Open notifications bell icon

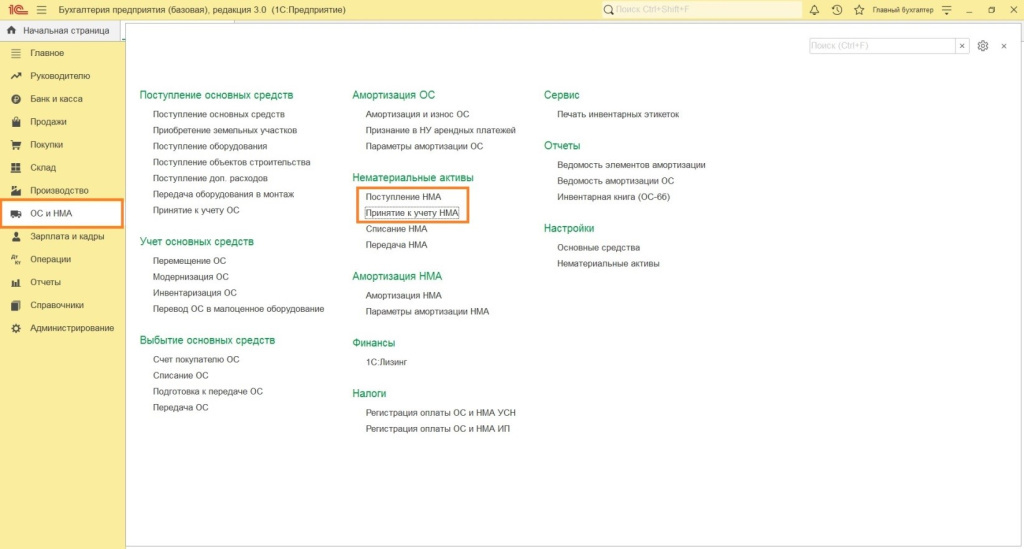pyautogui.click(x=814, y=10)
